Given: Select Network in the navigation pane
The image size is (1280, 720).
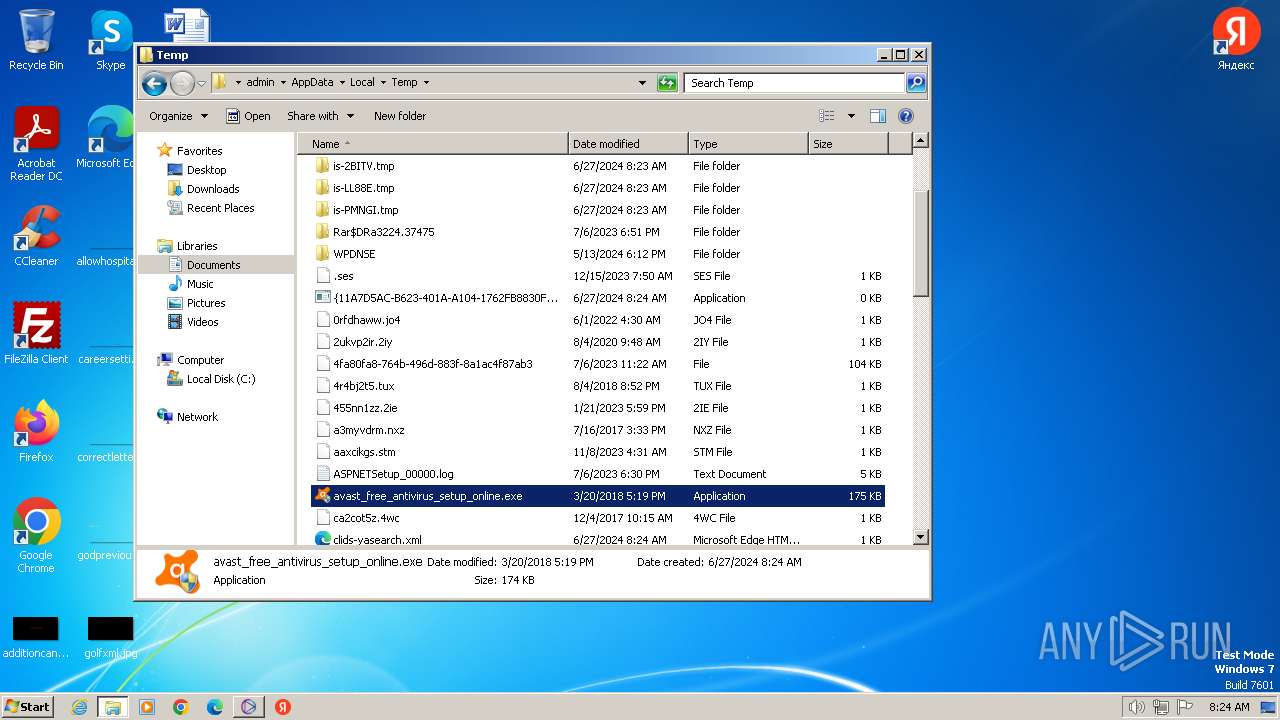Looking at the screenshot, I should click(x=197, y=417).
